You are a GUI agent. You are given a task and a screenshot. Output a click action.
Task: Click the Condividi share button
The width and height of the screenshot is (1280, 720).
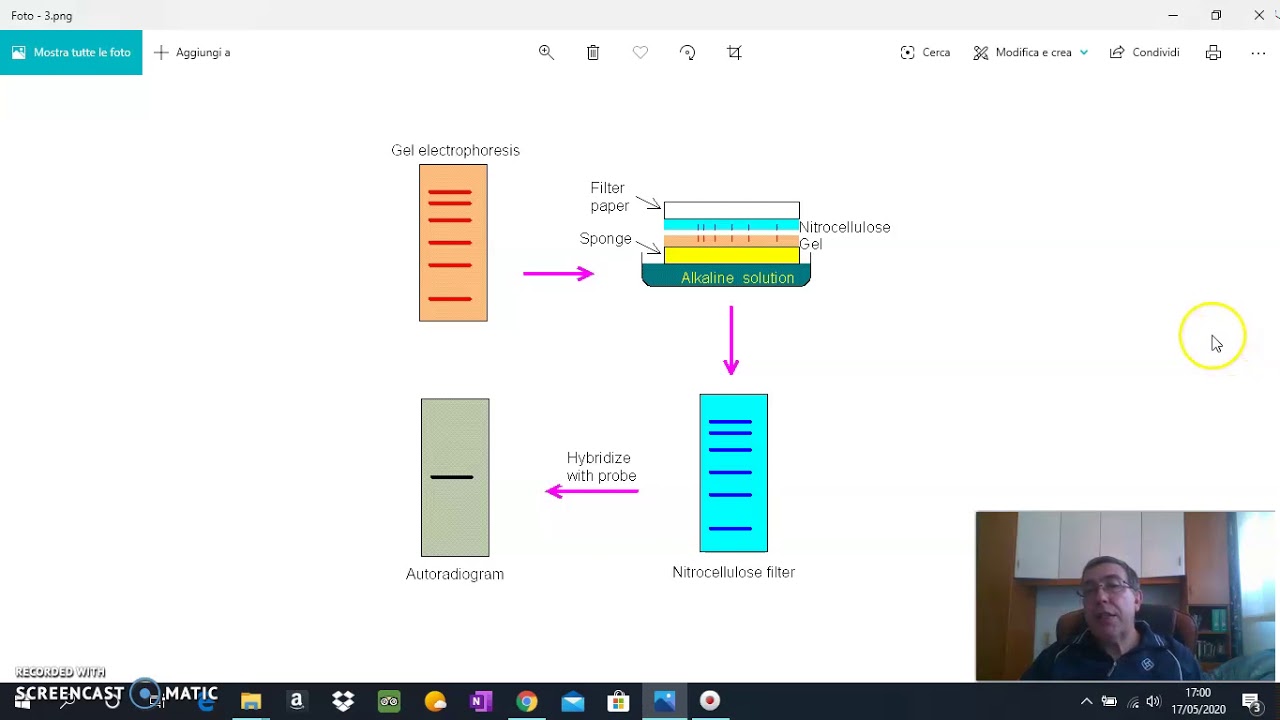[x=1145, y=52]
